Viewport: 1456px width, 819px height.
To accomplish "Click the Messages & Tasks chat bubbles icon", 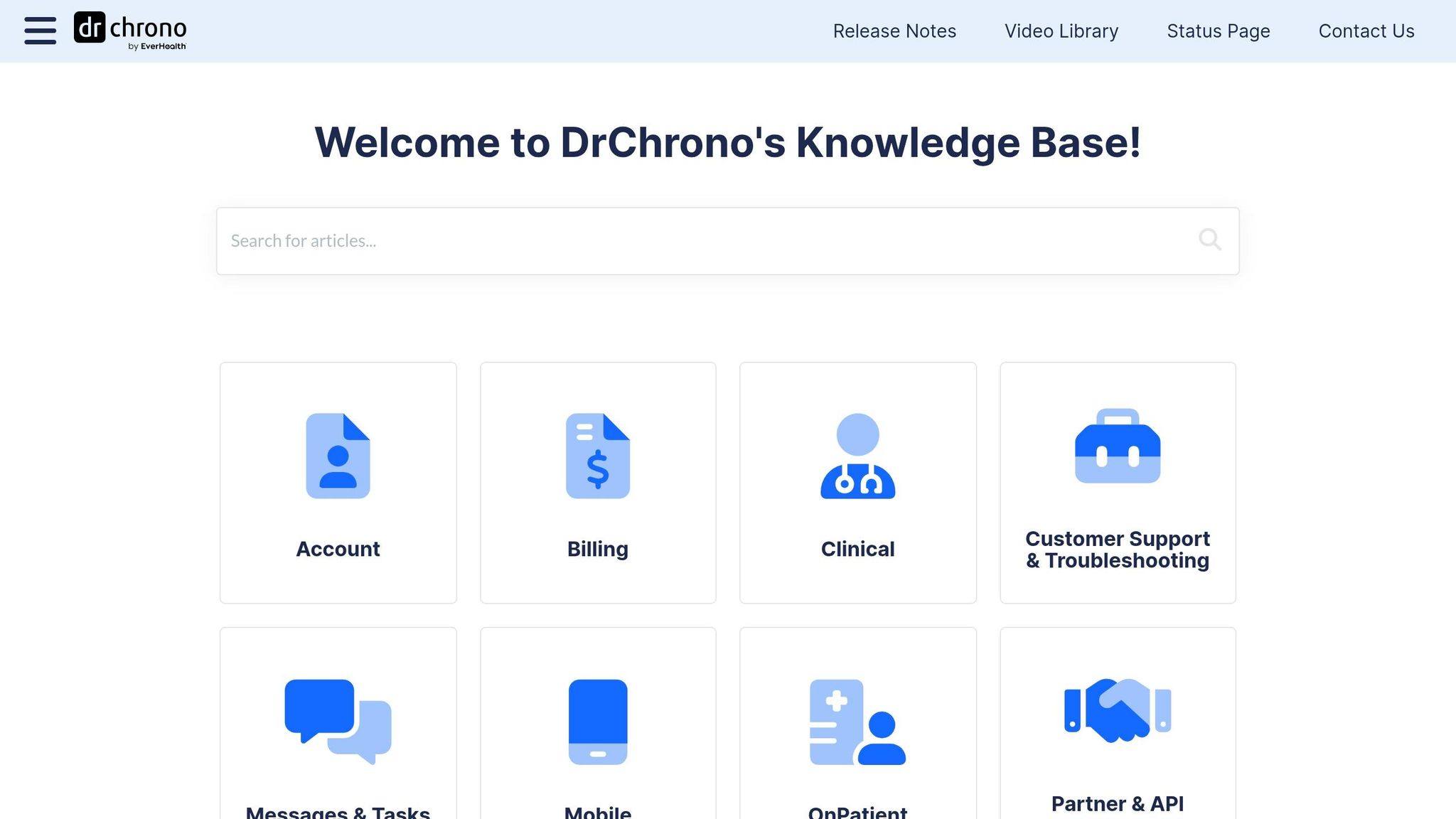I will pos(338,722).
